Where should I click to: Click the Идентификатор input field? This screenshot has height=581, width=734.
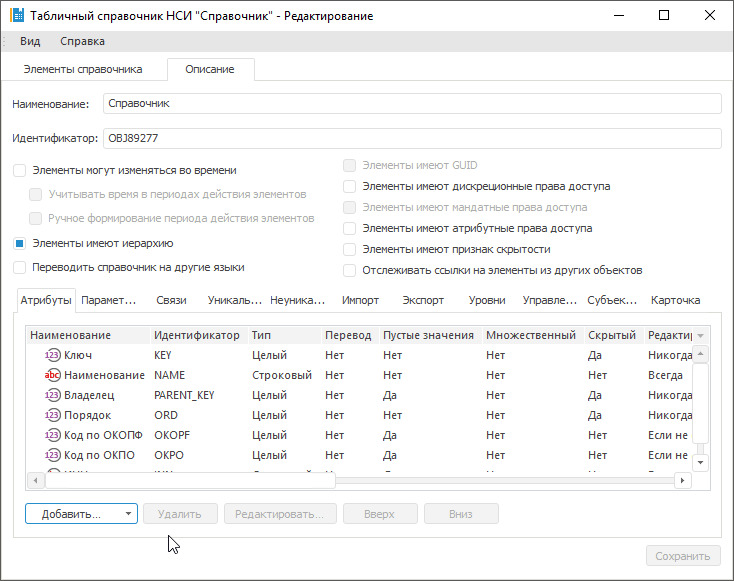[x=411, y=139]
